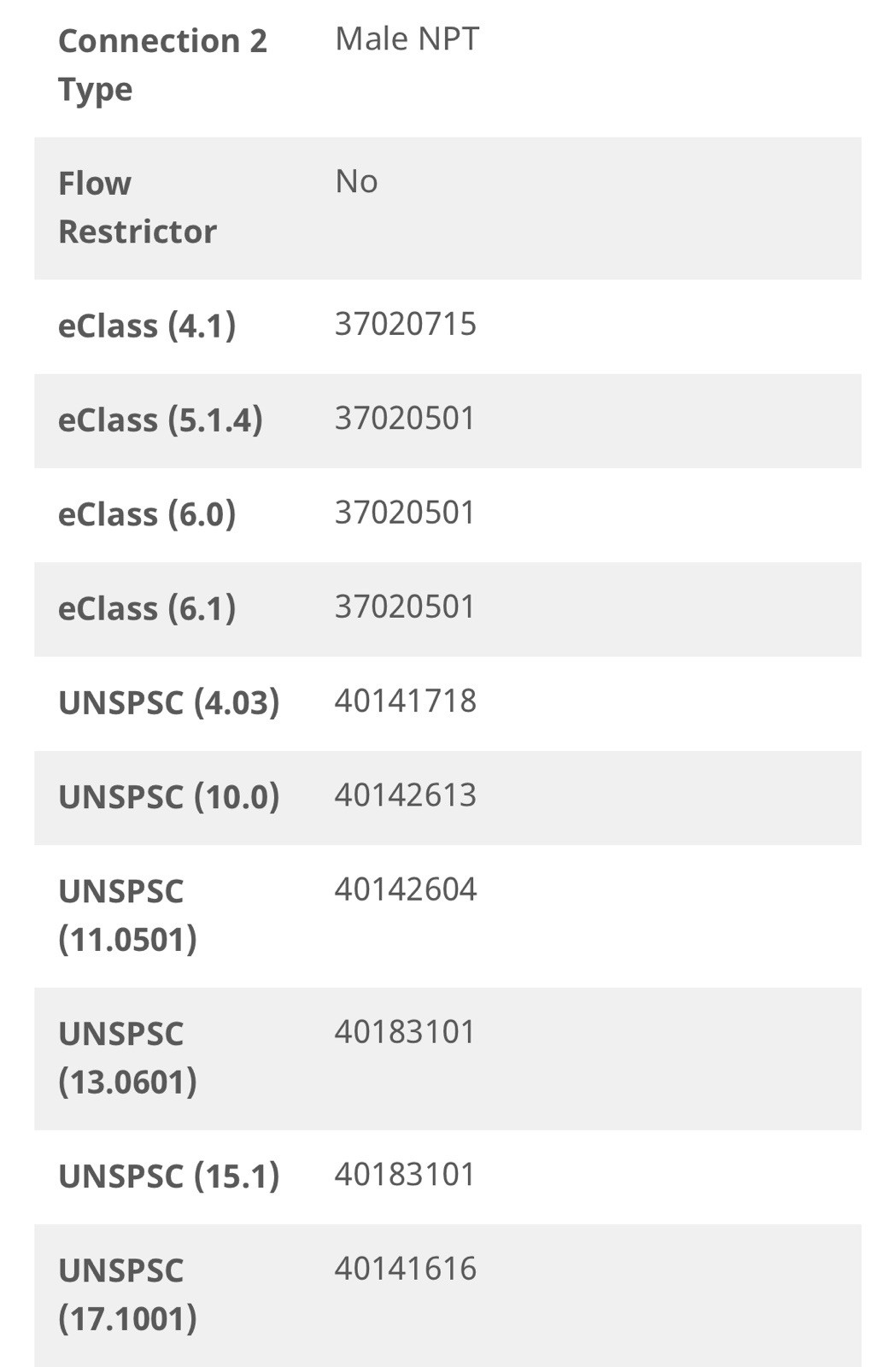Click the eClass (6.1) label

(147, 609)
